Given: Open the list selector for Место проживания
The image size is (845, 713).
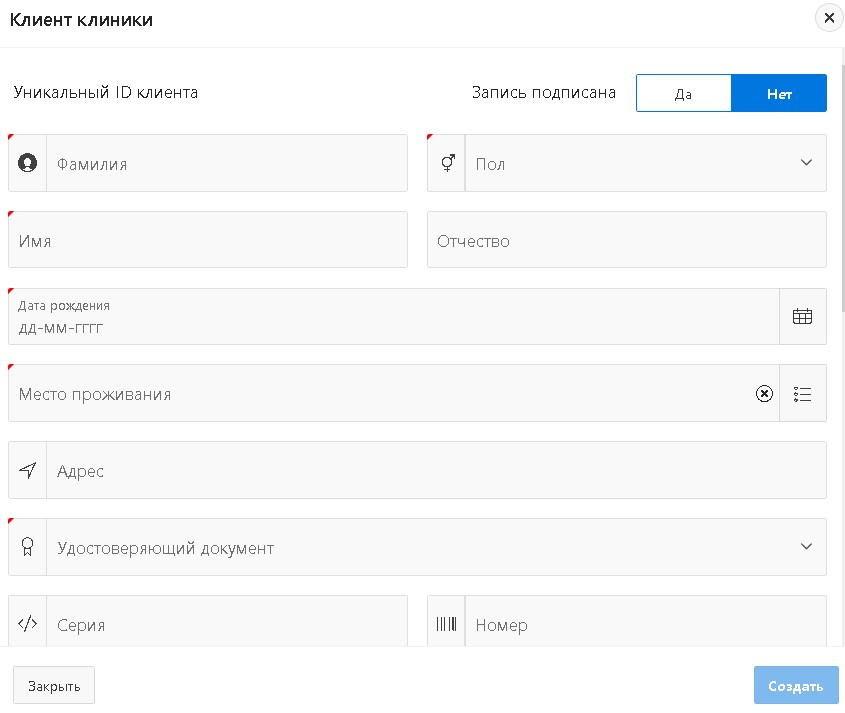Looking at the screenshot, I should (x=802, y=394).
